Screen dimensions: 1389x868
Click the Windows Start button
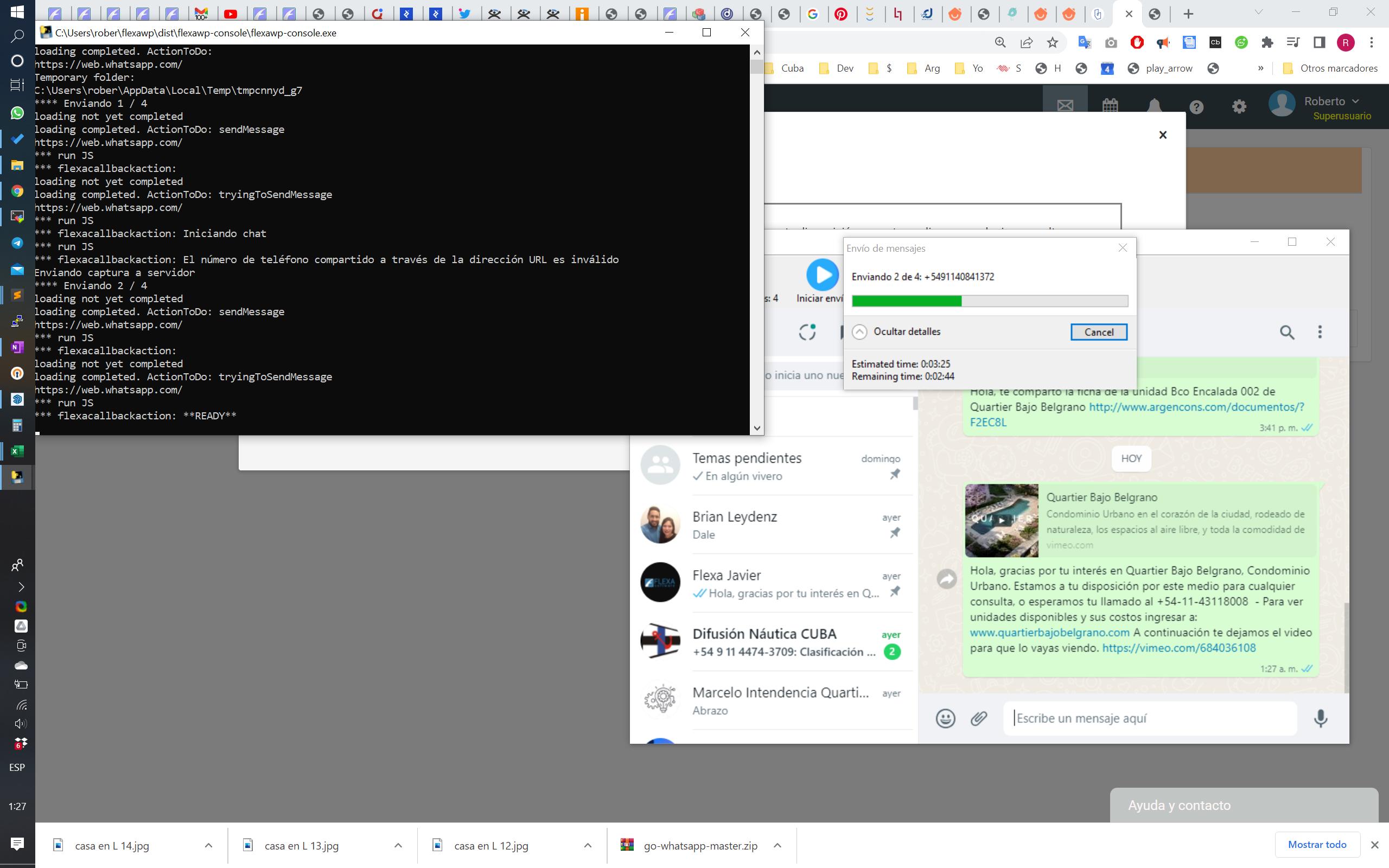click(x=17, y=11)
